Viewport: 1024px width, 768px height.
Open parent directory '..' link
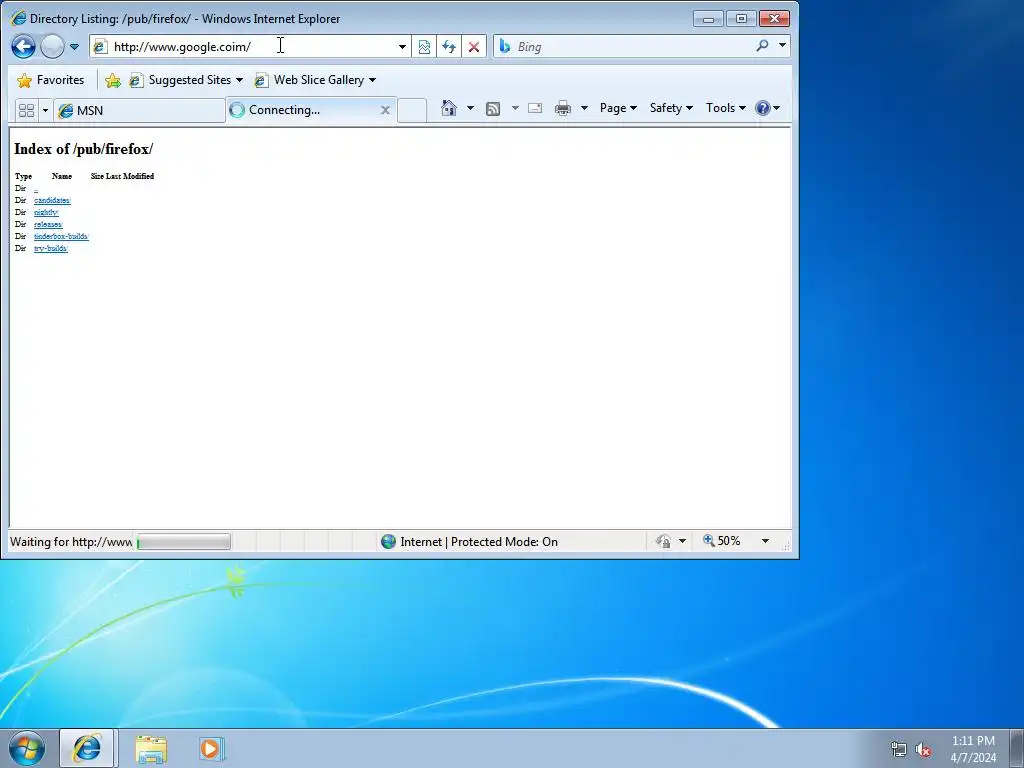[x=36, y=189]
